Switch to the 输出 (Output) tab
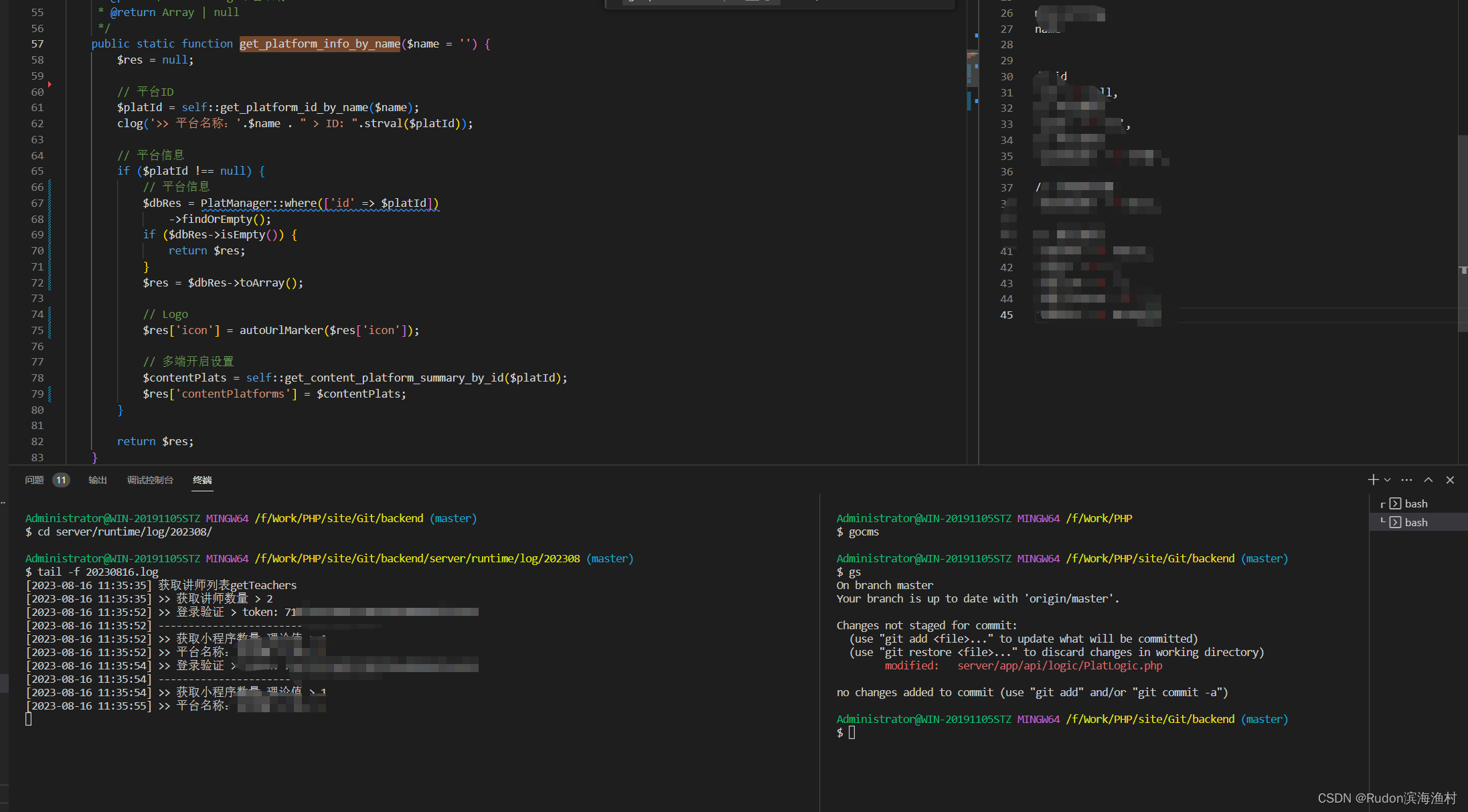 click(x=98, y=480)
